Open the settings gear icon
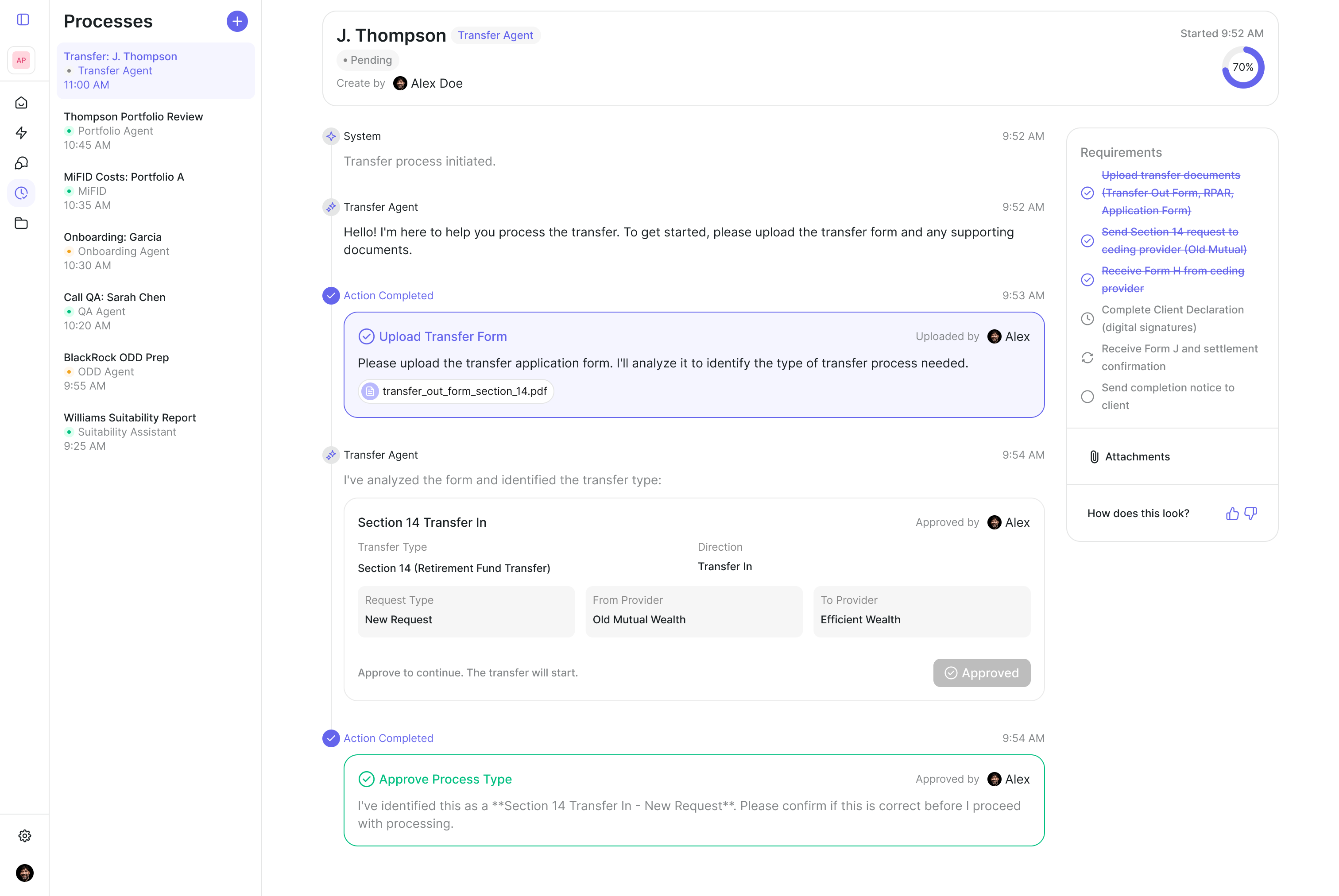Image resolution: width=1339 pixels, height=896 pixels. point(24,836)
